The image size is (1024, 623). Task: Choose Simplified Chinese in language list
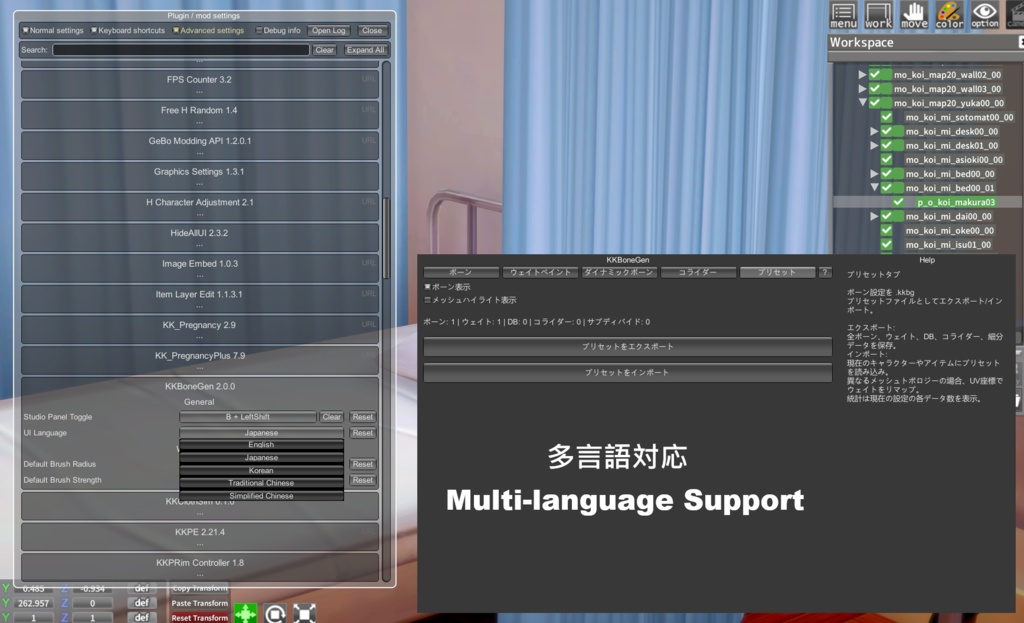[x=261, y=496]
